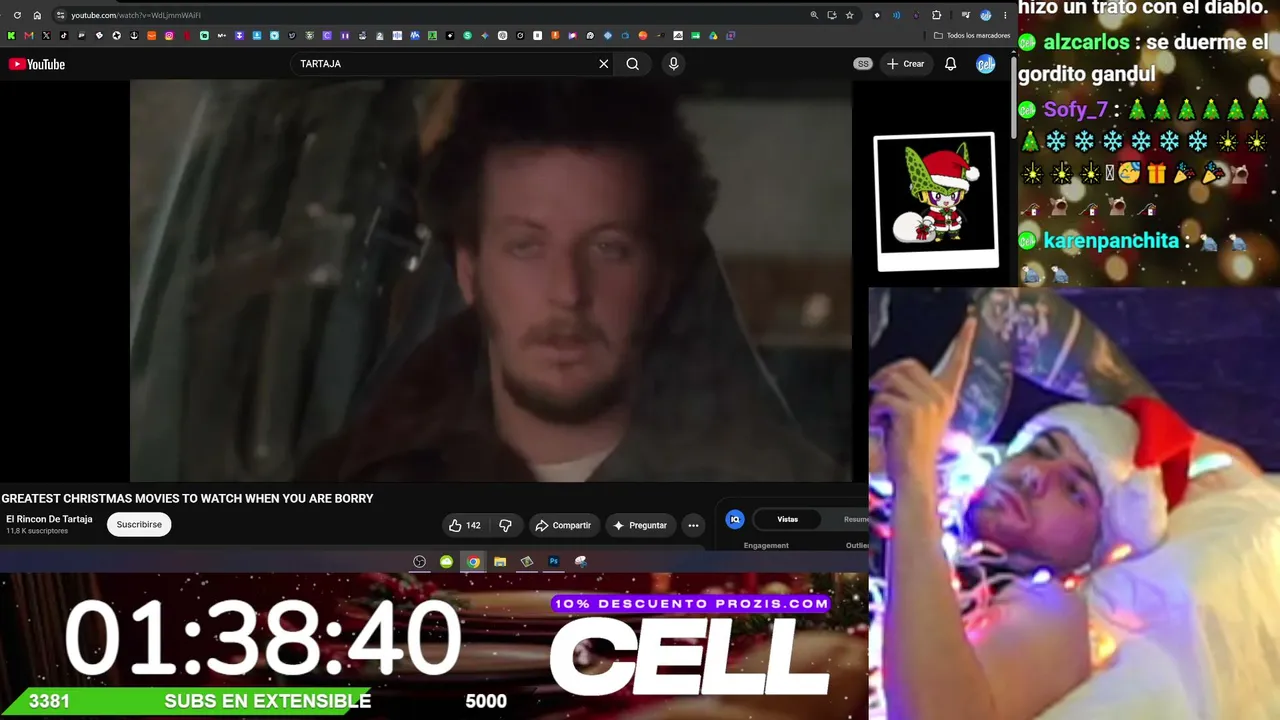Open the green cloud app in taskbar
This screenshot has height=720, width=1280.
pos(446,562)
